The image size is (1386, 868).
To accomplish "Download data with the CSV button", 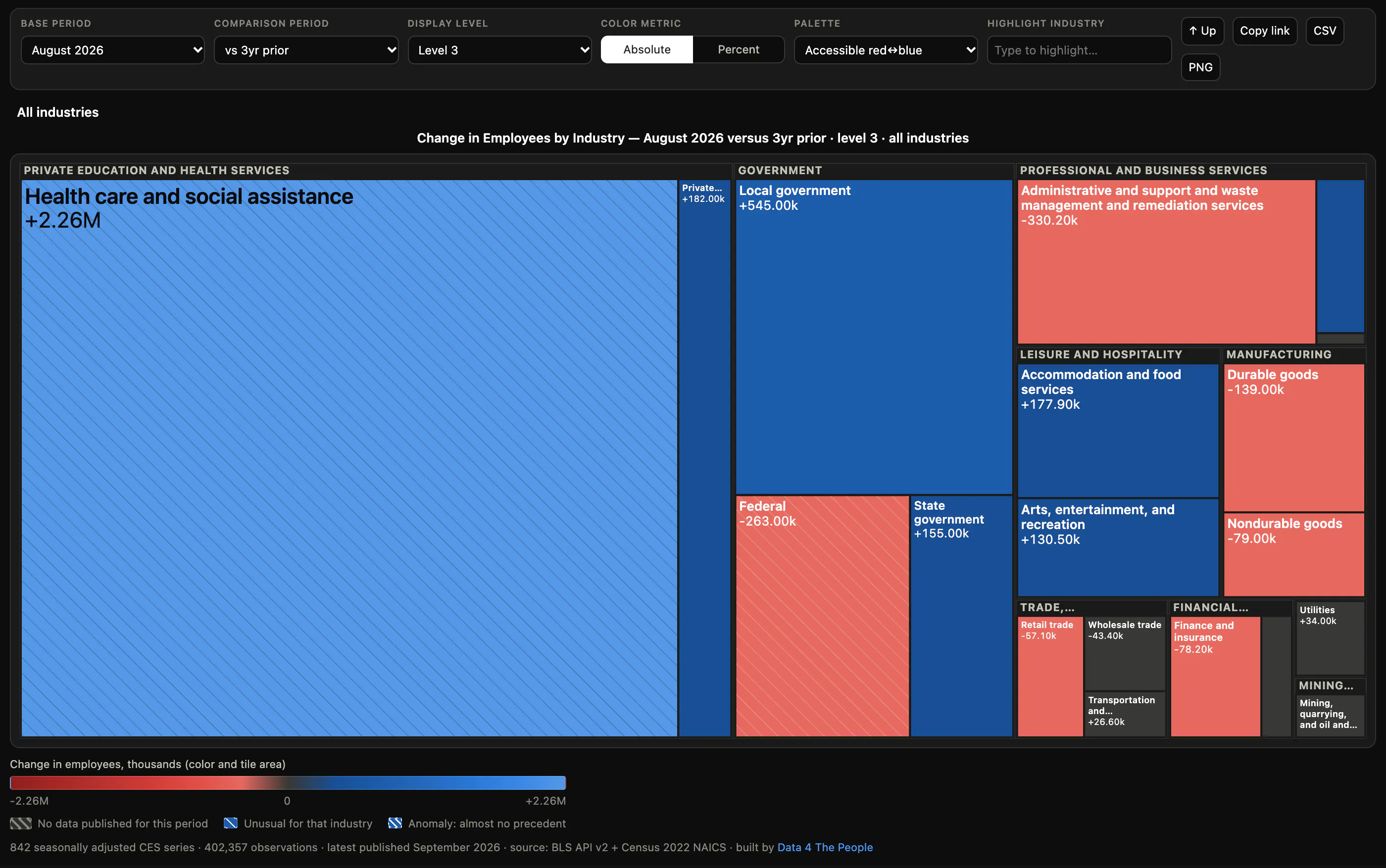I will pos(1325,31).
